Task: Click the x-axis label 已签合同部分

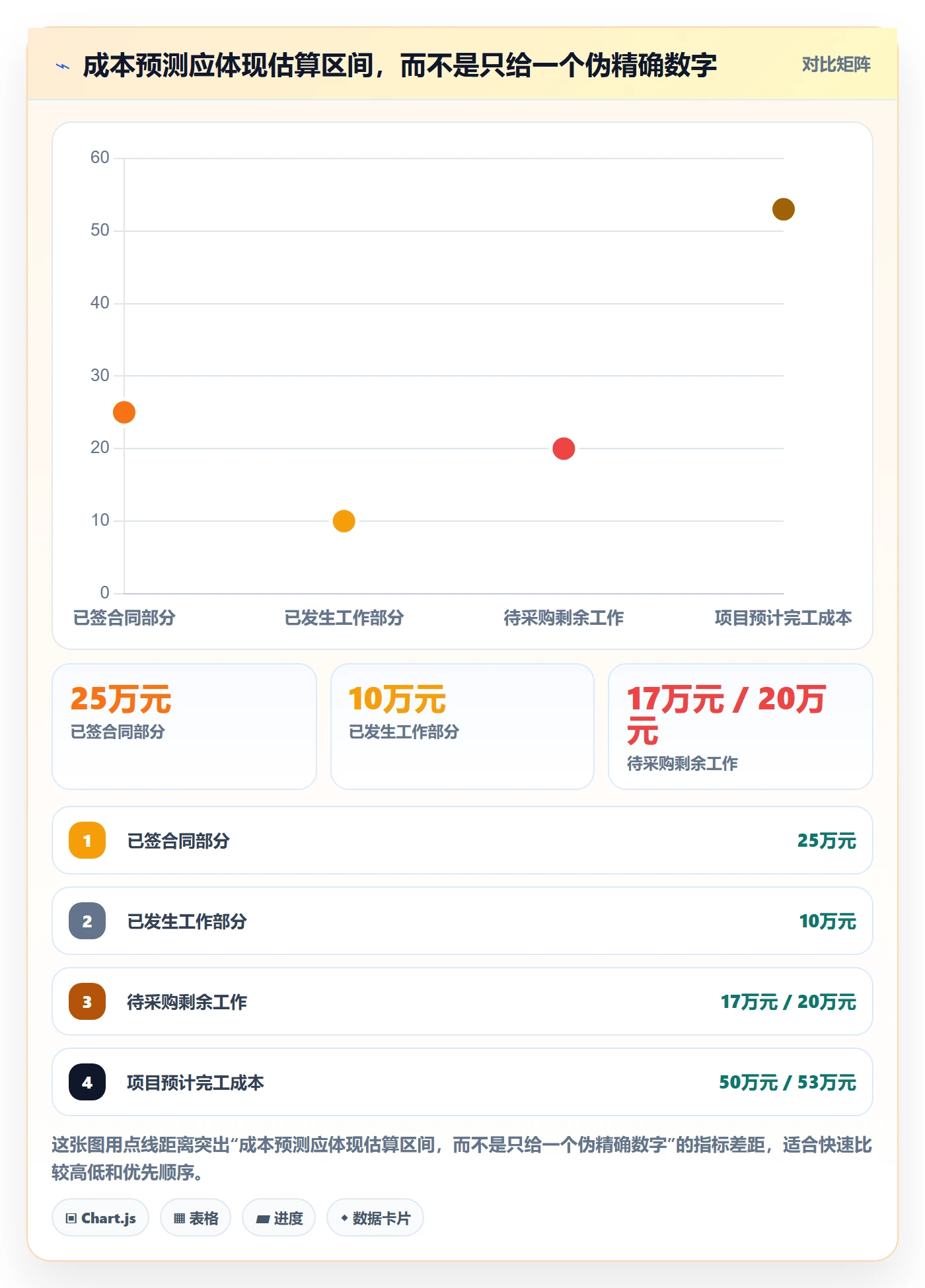Action: [x=124, y=618]
